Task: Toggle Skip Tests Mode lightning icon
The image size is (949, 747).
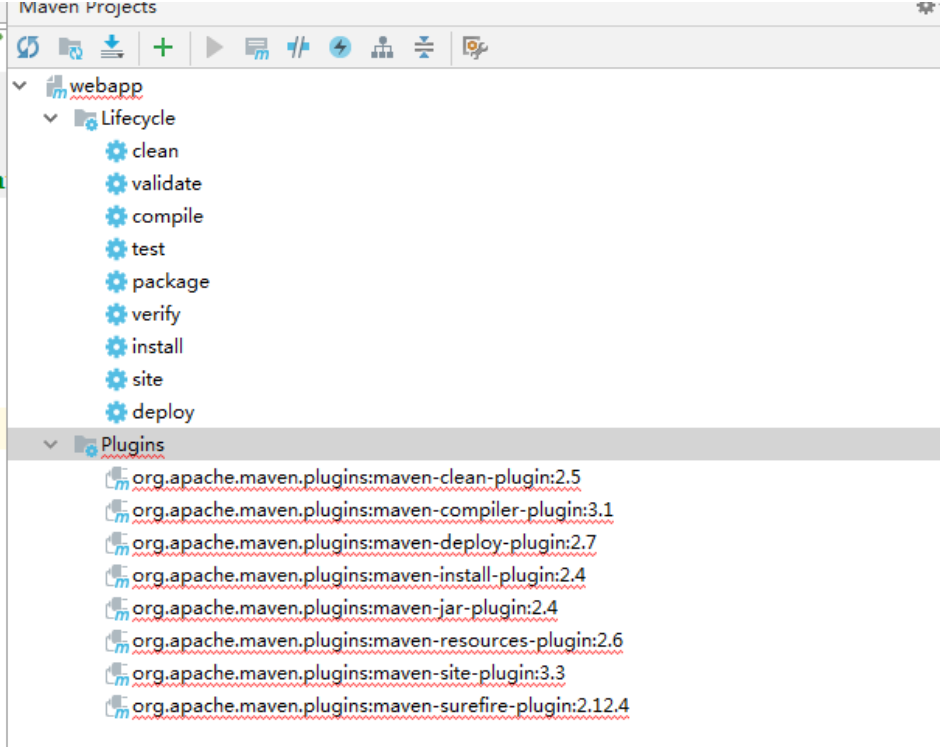Action: pos(340,47)
